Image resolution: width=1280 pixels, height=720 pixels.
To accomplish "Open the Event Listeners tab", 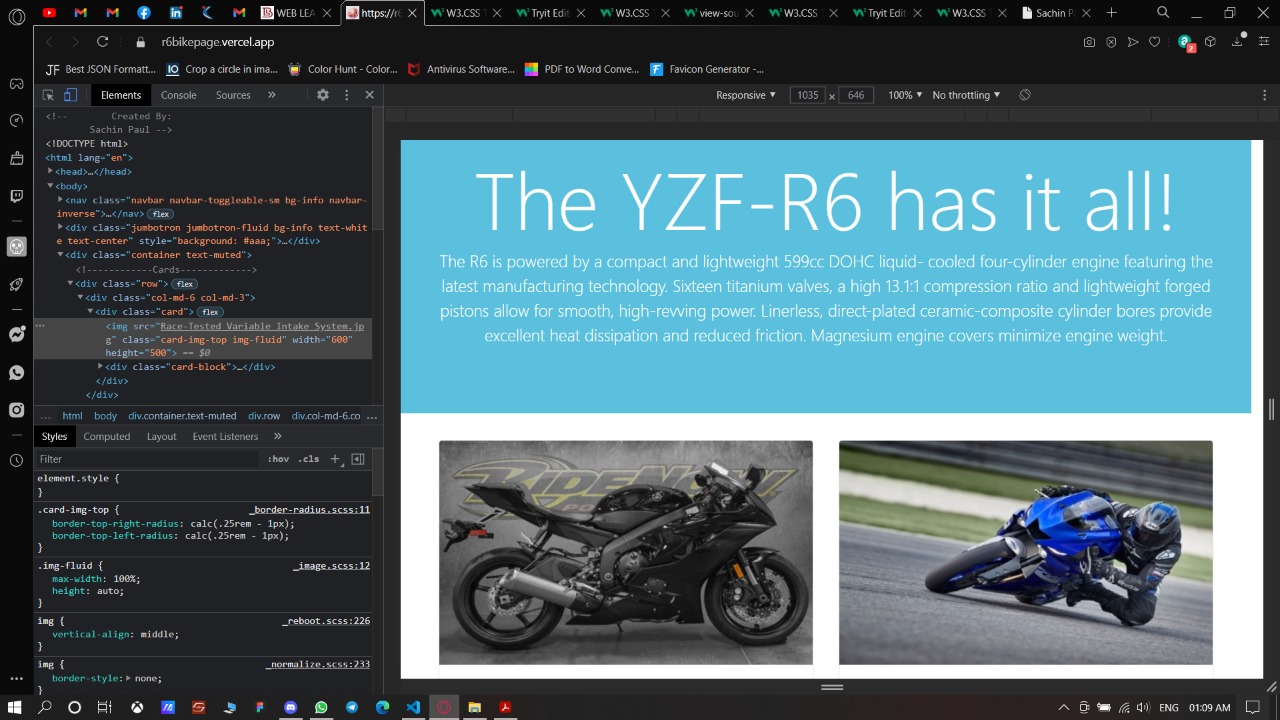I will [225, 436].
